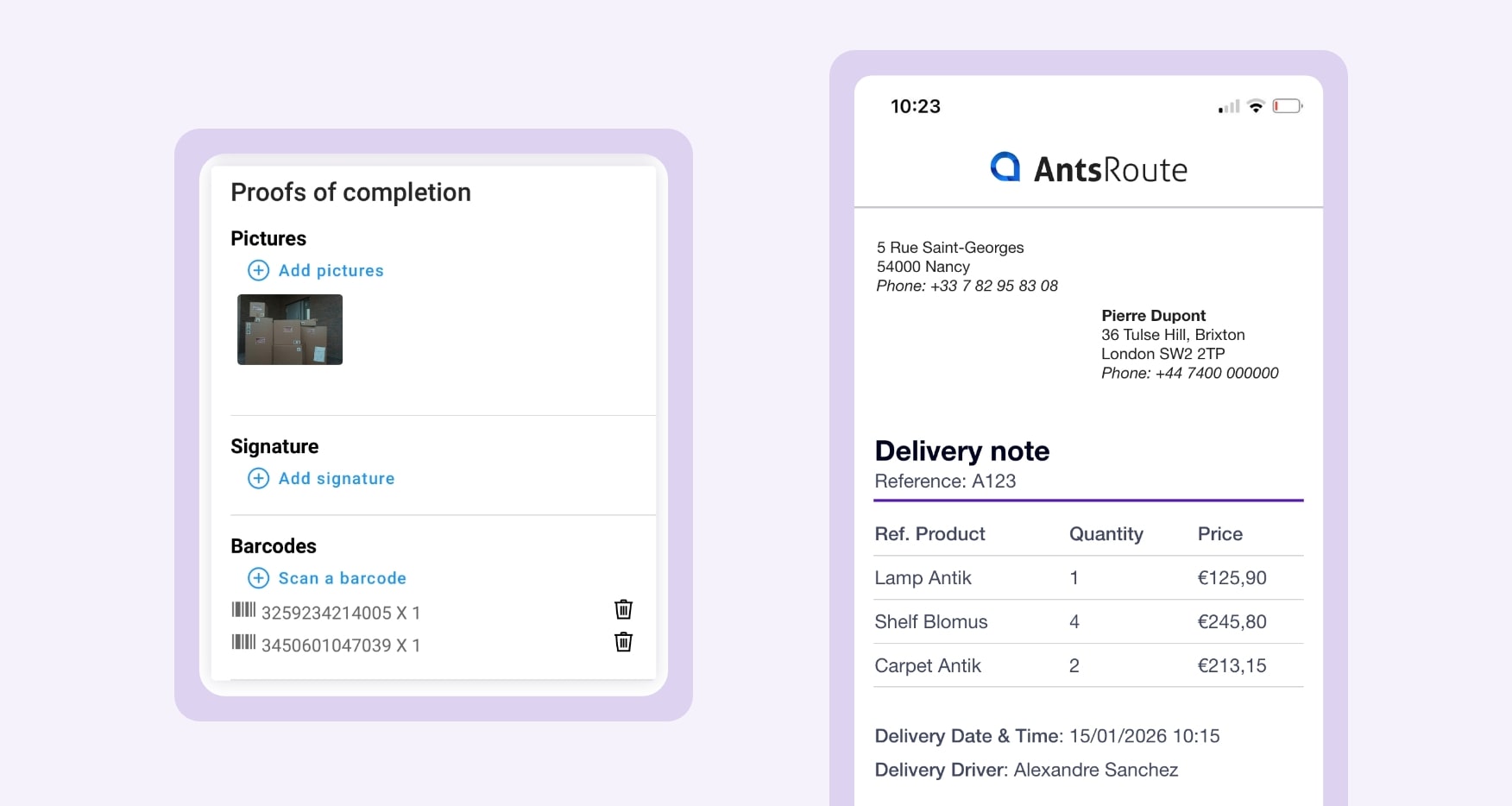Delete barcode 3259234214005 with trash icon
Image resolution: width=1512 pixels, height=806 pixels.
623,610
